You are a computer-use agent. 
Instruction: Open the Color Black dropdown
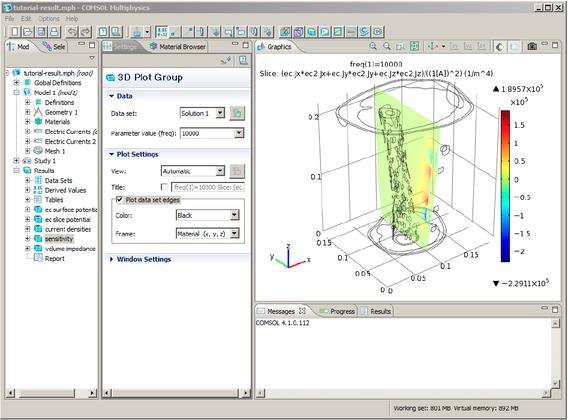click(x=234, y=215)
